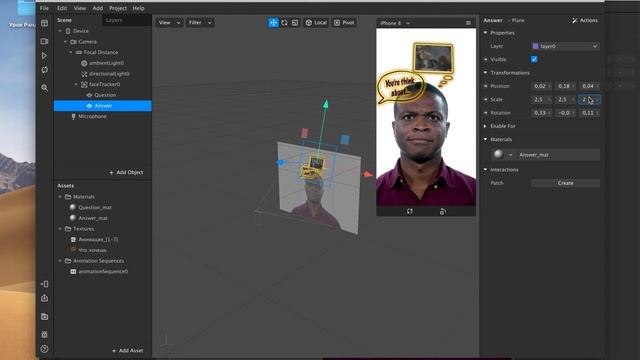Click the patch arrow next to Visible
The image size is (640, 360).
[486, 60]
